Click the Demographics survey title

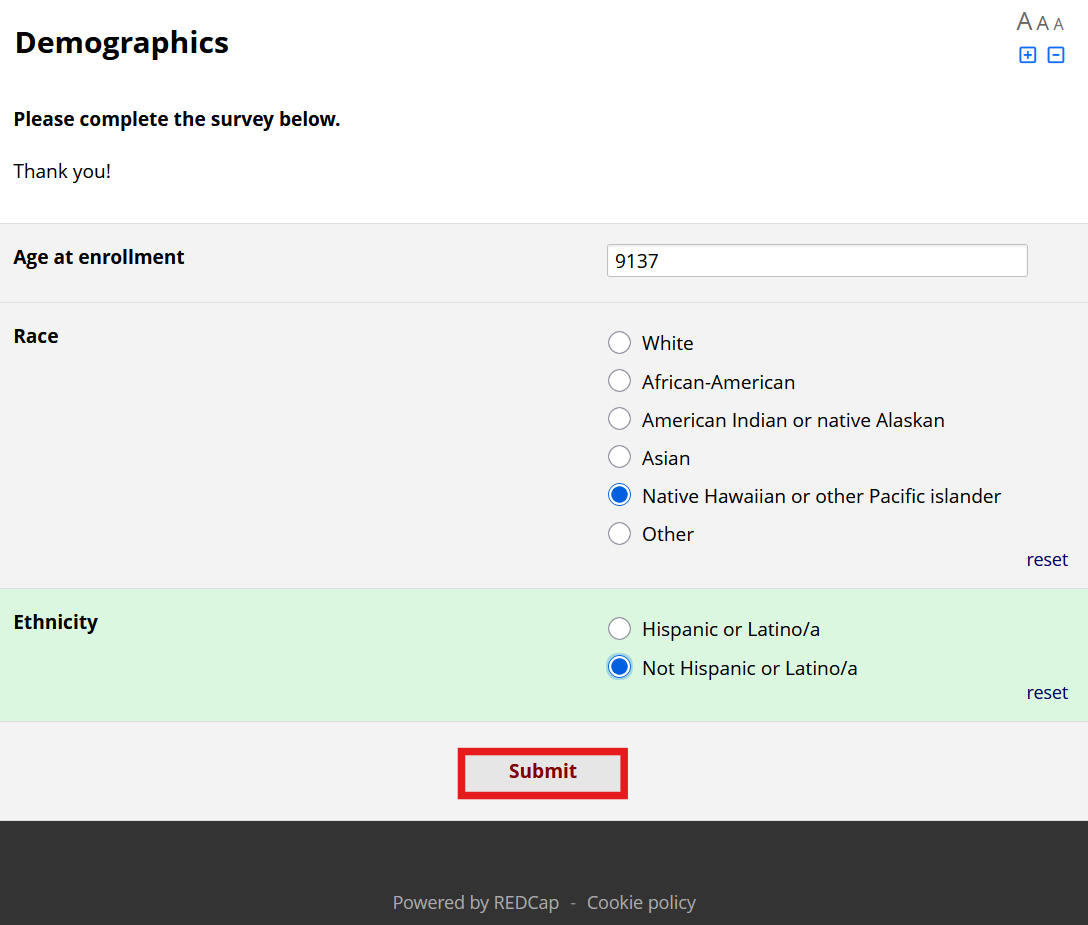(x=121, y=43)
